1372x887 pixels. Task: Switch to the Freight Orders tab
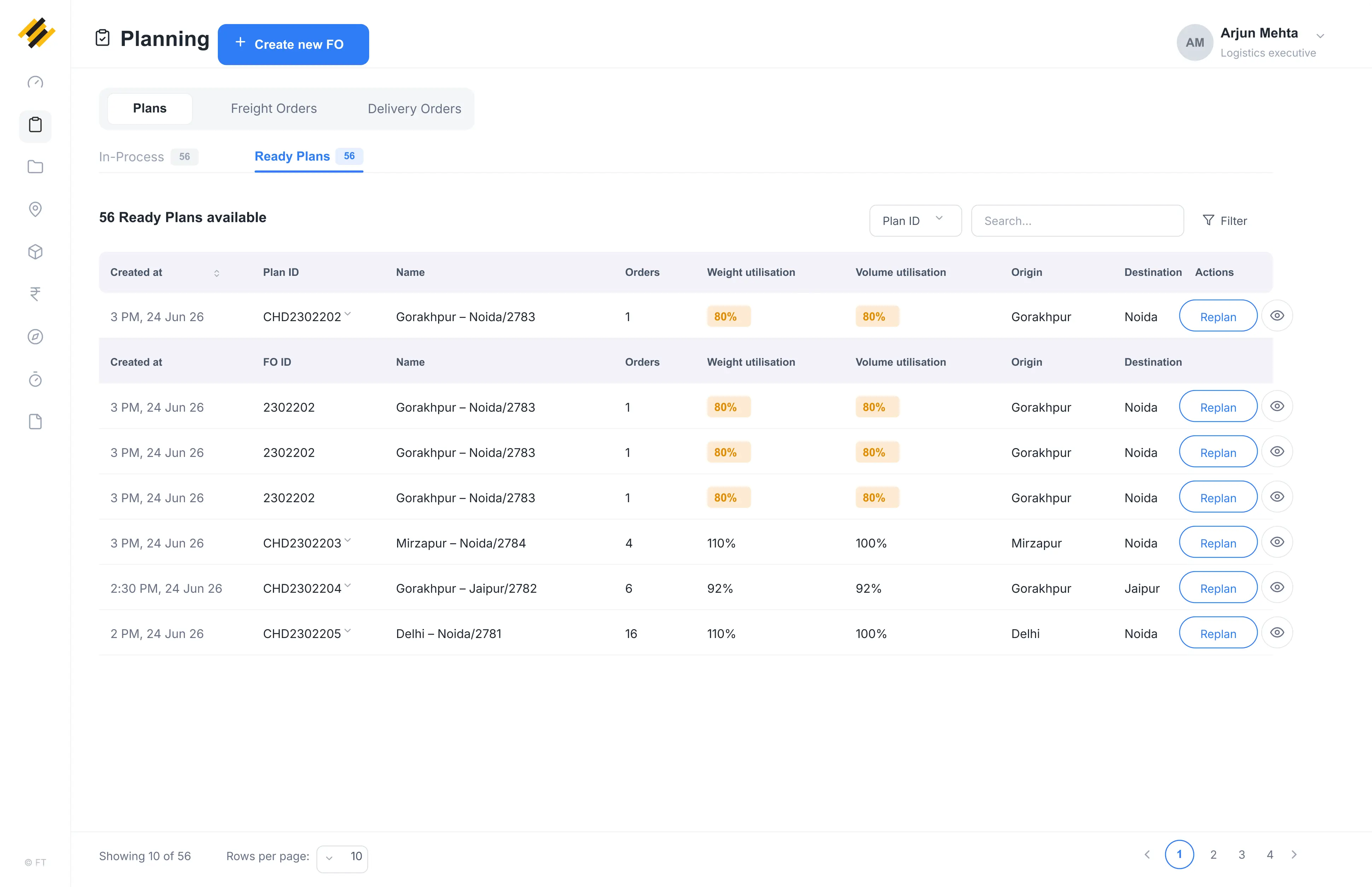tap(273, 108)
